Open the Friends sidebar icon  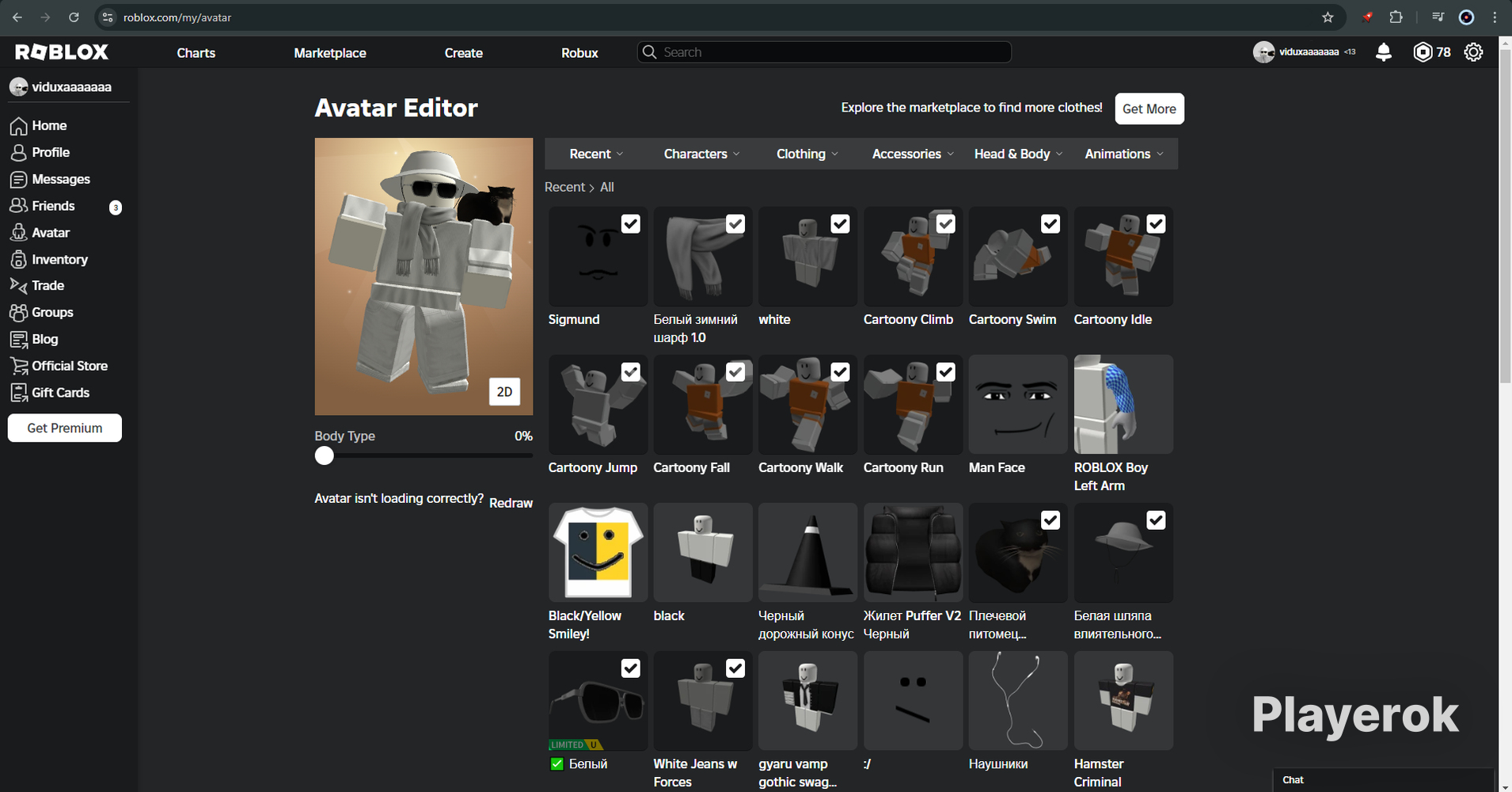coord(18,206)
